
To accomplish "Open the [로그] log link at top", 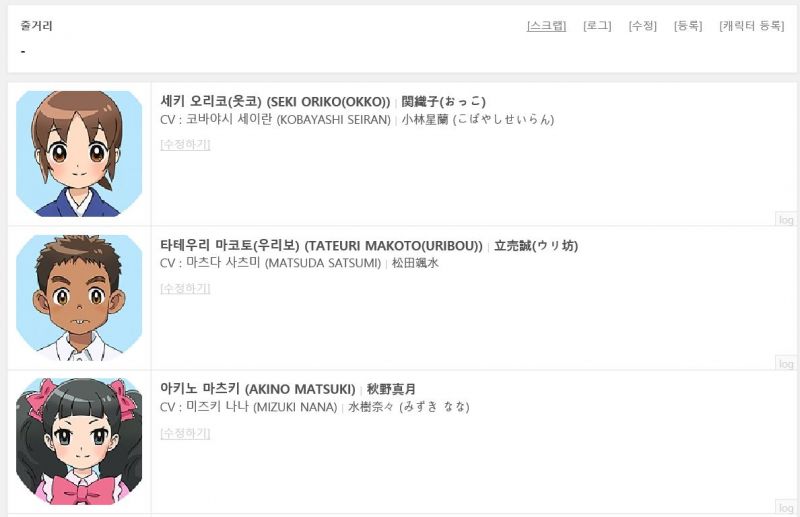I will point(597,26).
